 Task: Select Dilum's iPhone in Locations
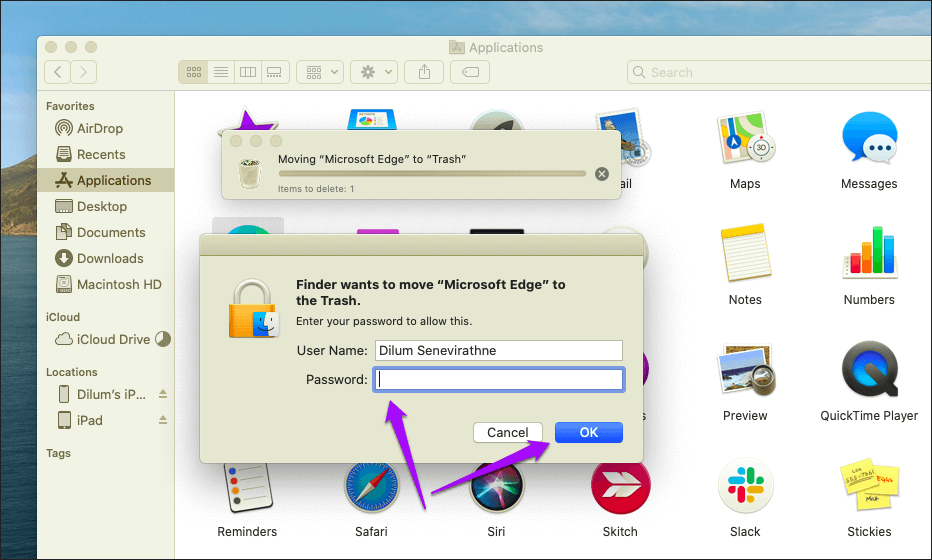[x=101, y=394]
